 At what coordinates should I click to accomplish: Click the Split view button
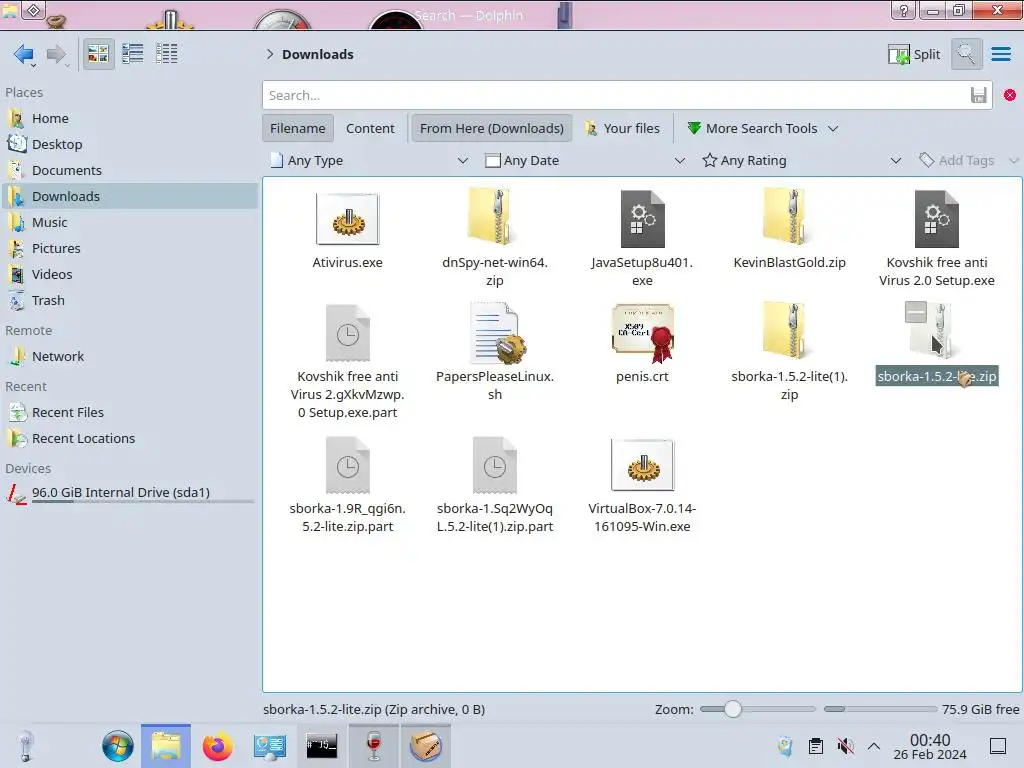tap(914, 54)
